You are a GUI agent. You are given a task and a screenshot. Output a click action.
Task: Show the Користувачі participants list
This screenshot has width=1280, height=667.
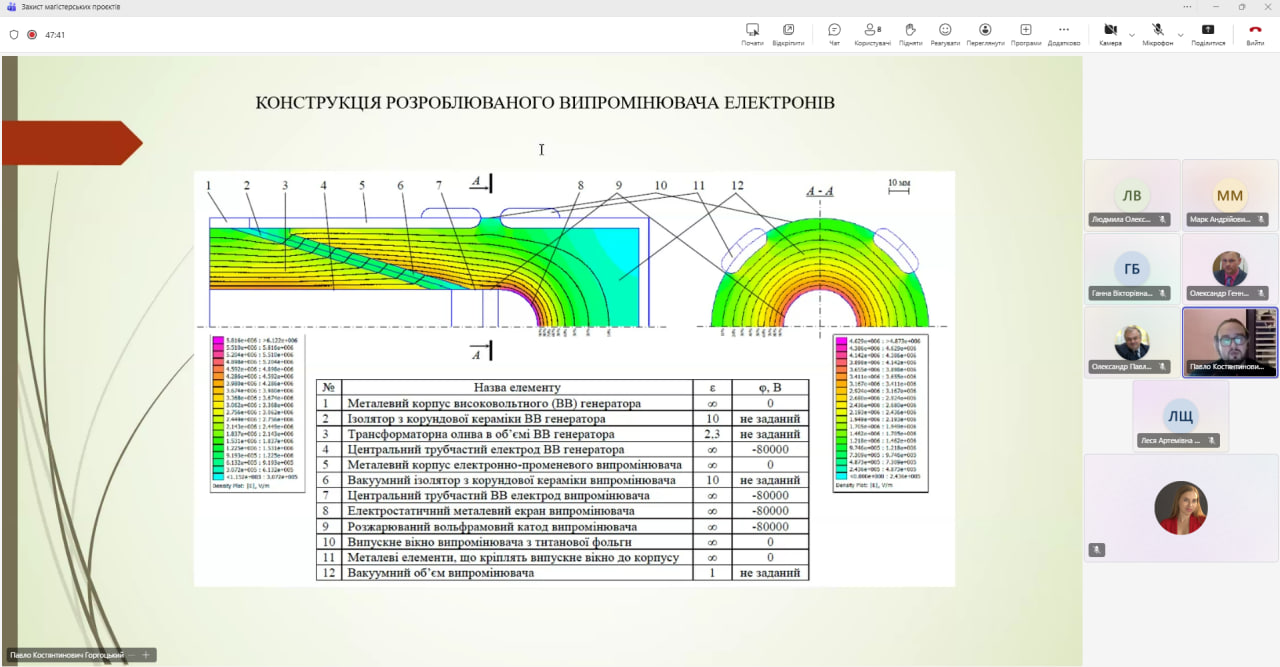pos(872,34)
